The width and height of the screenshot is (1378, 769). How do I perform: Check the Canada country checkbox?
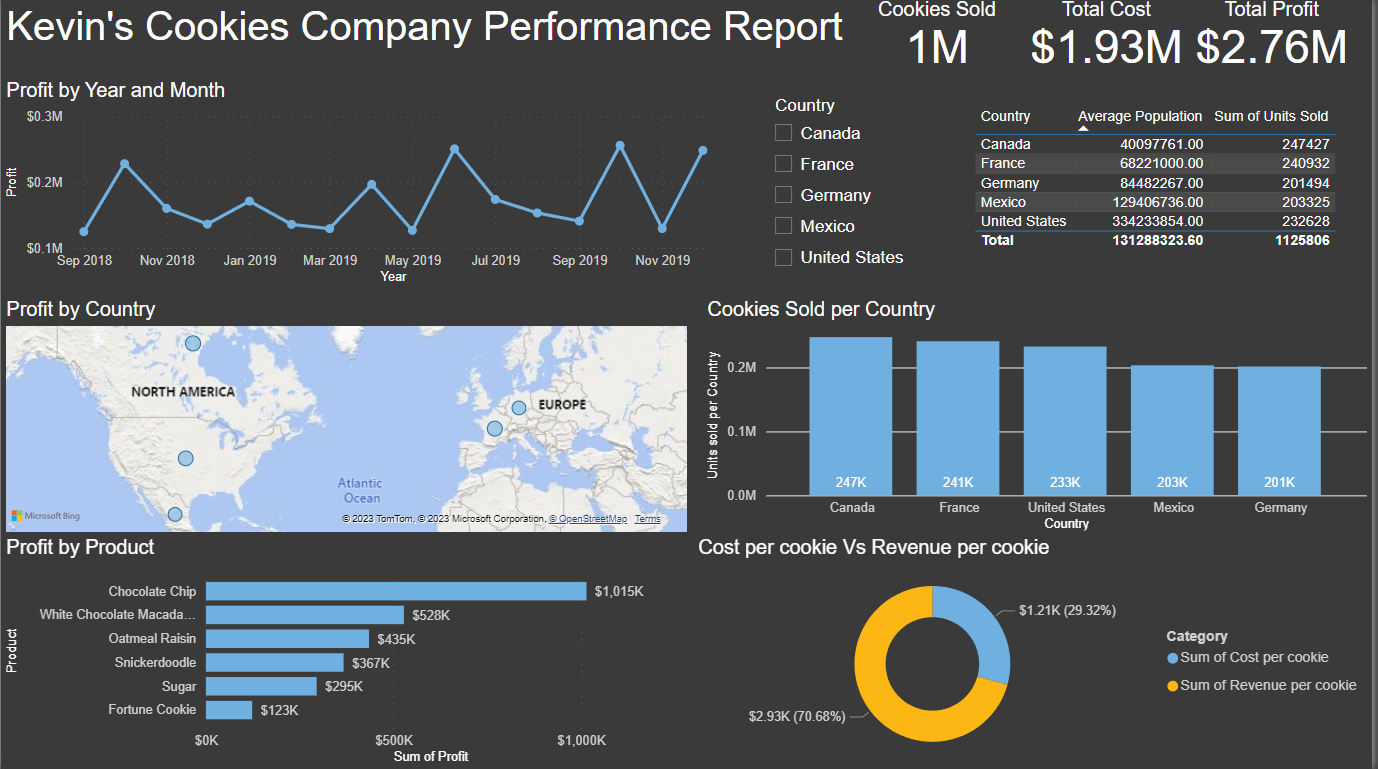(784, 133)
